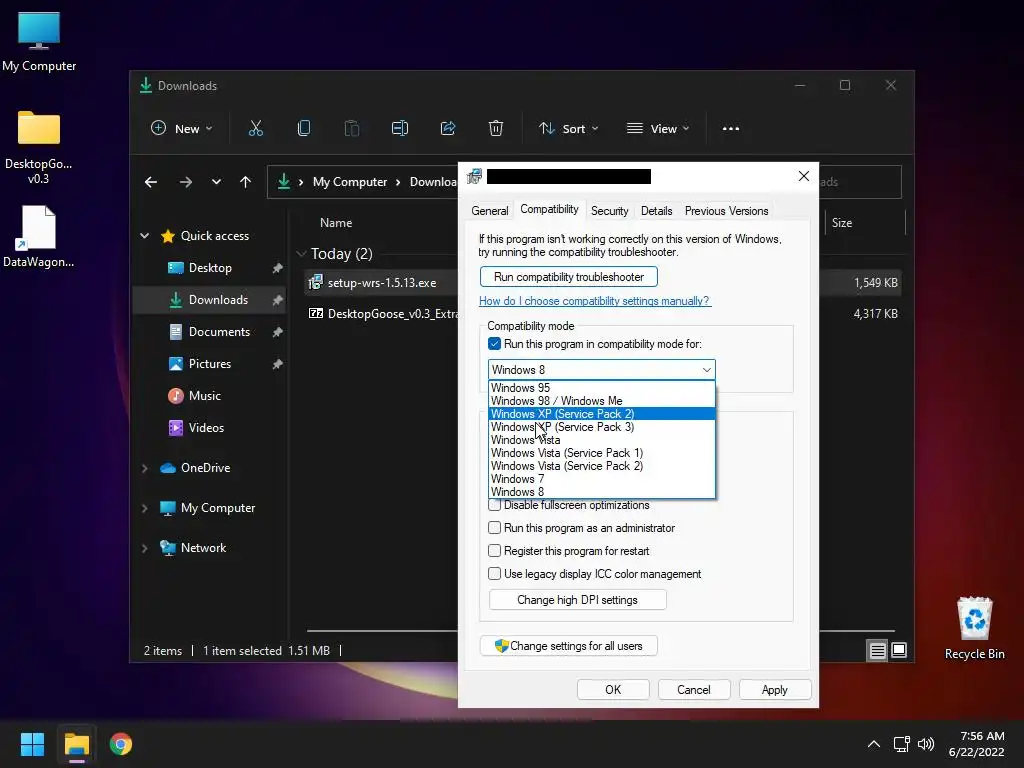Click the Rename icon in Explorer toolbar
Image resolution: width=1024 pixels, height=768 pixels.
coord(400,129)
